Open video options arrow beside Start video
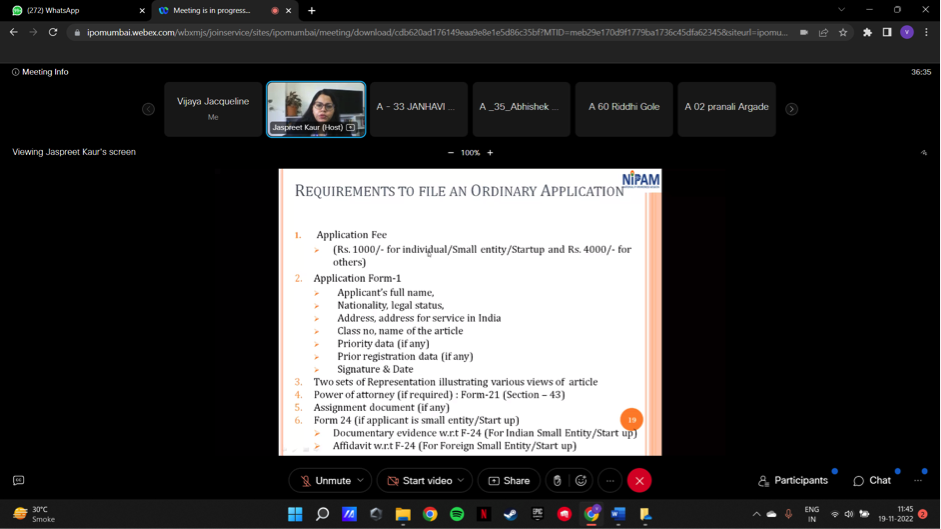941x529 pixels. [461, 481]
